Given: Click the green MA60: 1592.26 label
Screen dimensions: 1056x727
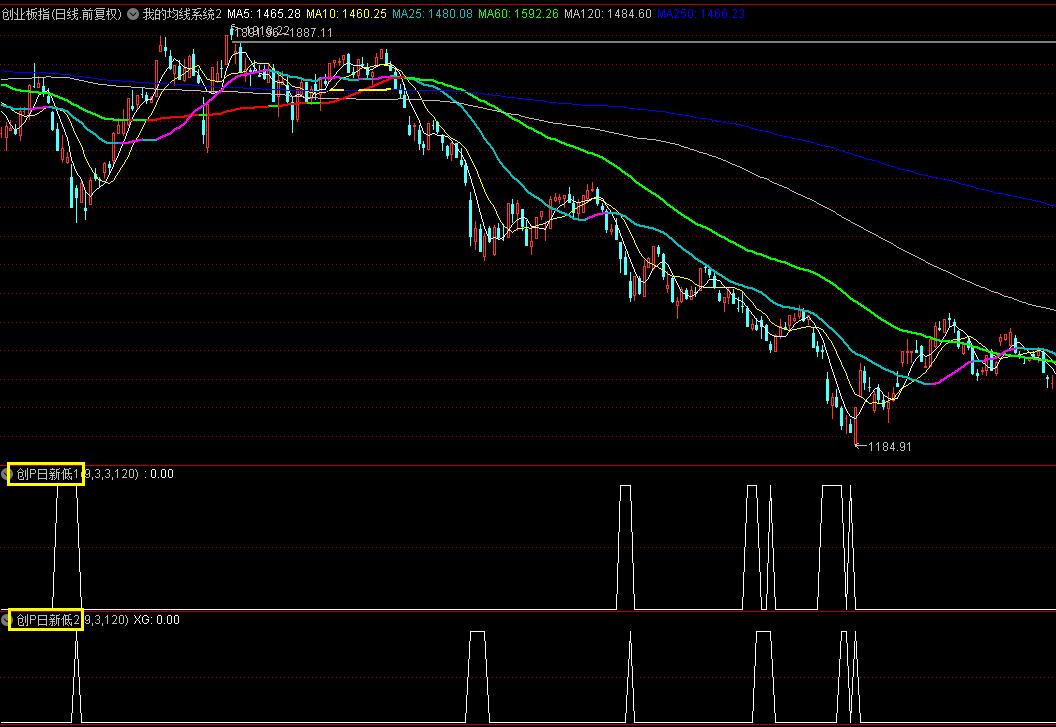Looking at the screenshot, I should [x=518, y=15].
